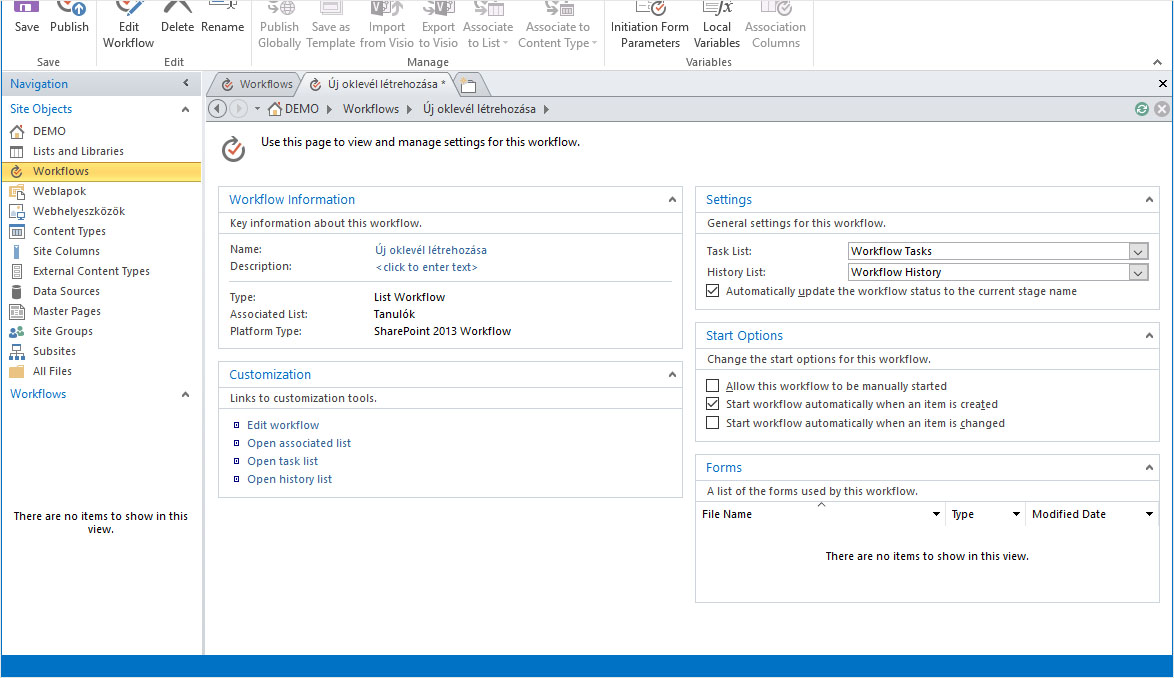Enable manual start of workflow
The height and width of the screenshot is (678, 1174).
(x=713, y=386)
